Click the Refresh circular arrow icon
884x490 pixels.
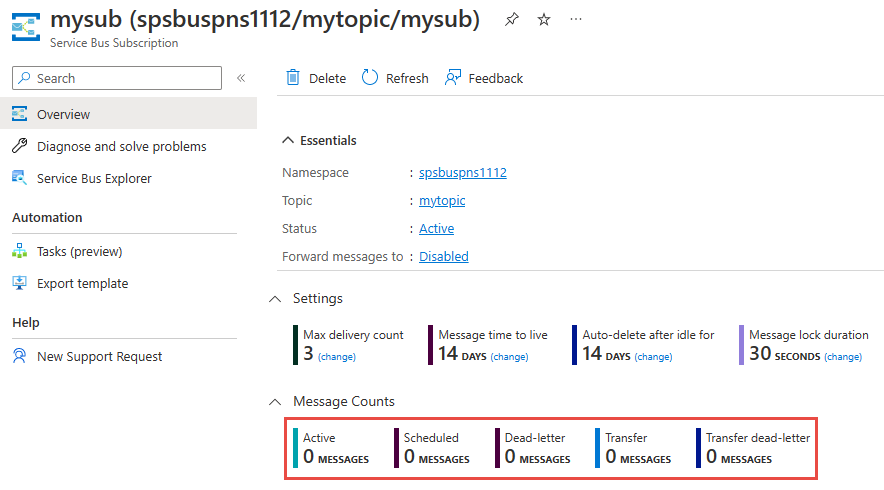click(370, 78)
